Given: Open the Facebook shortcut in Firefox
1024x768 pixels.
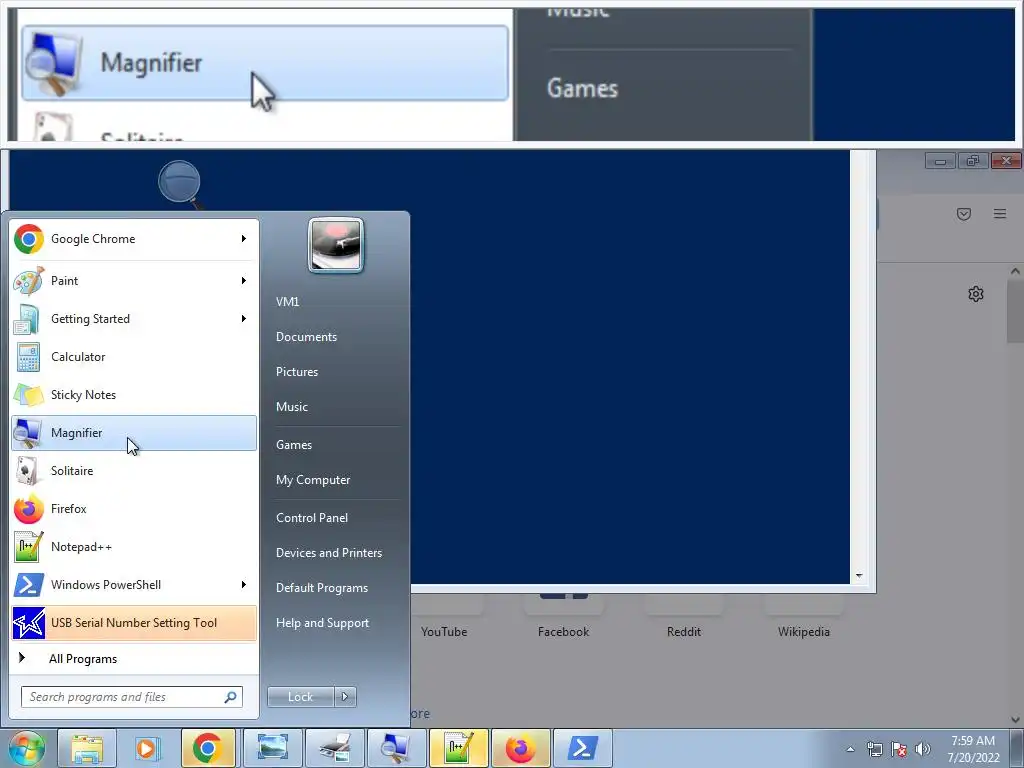Looking at the screenshot, I should 564,632.
